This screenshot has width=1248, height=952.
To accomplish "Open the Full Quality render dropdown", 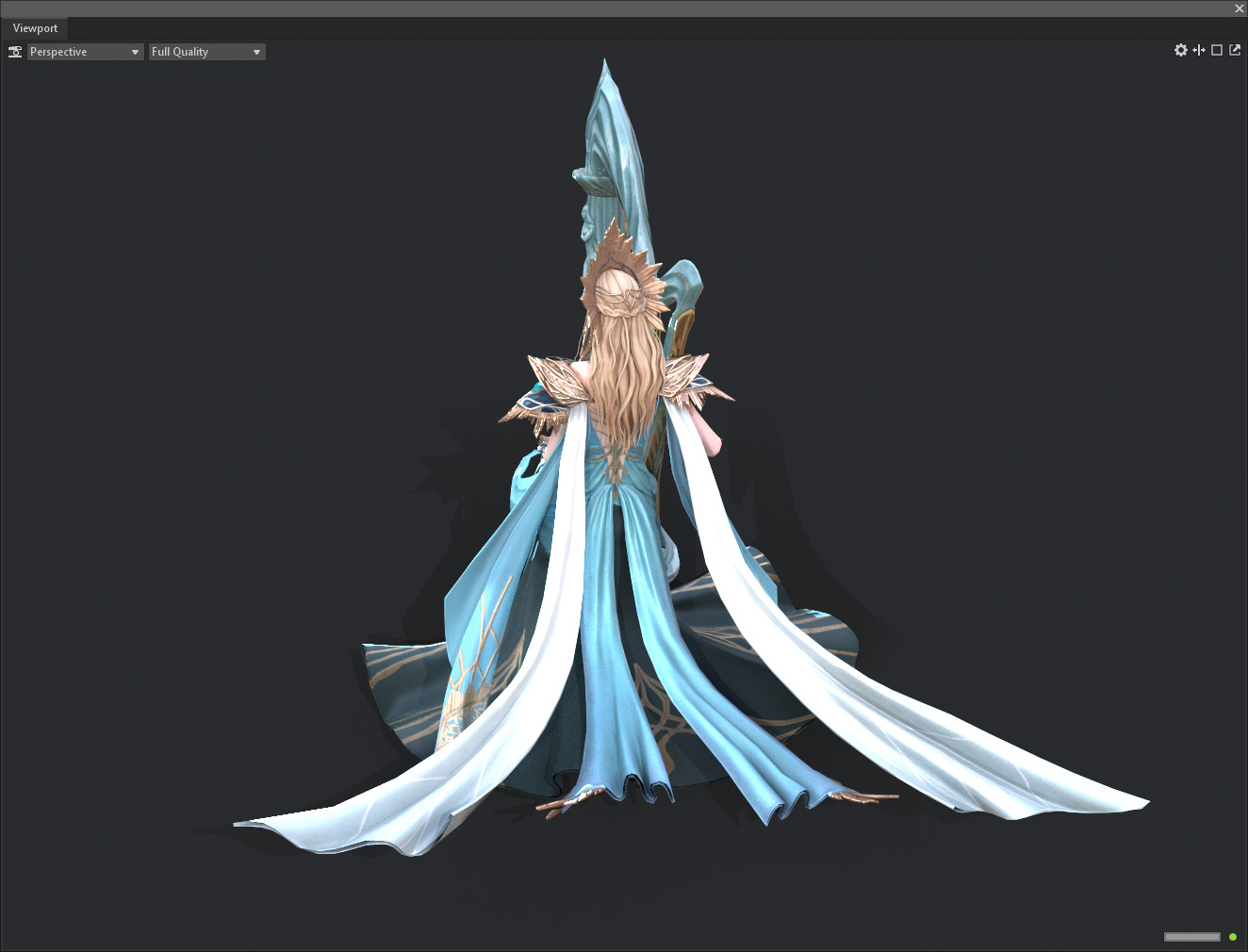I will click(x=206, y=52).
